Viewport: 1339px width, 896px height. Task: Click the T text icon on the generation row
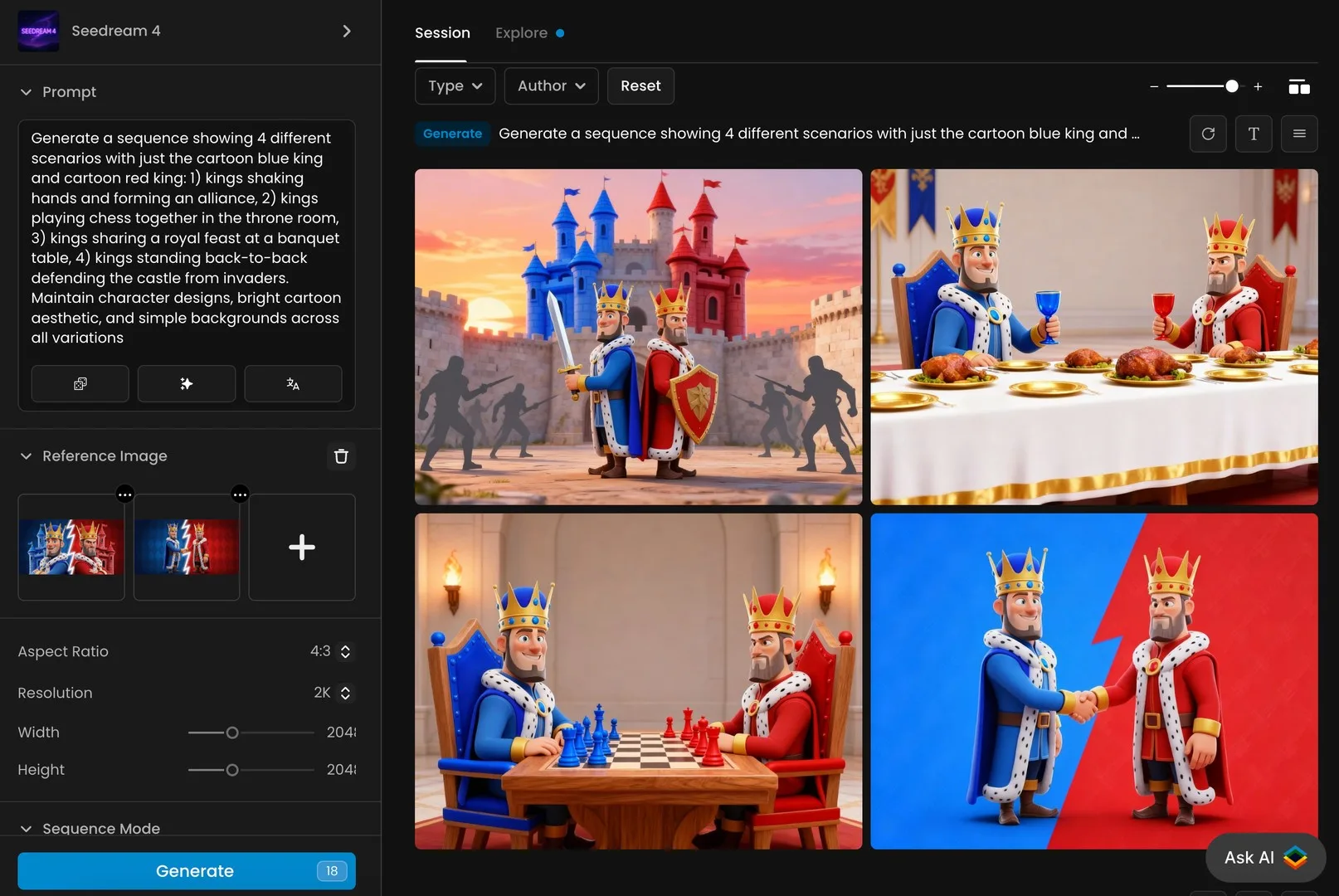(1254, 134)
